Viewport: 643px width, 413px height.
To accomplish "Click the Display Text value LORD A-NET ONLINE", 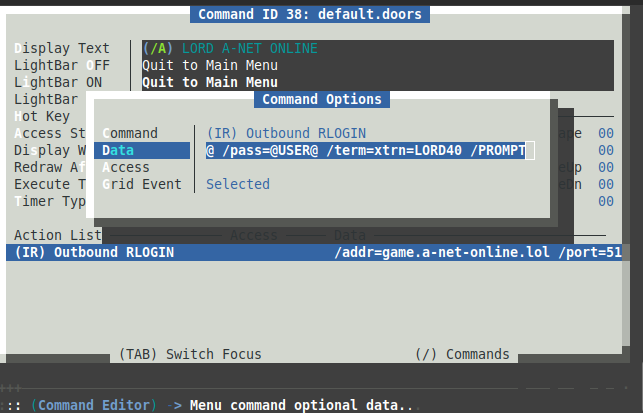I will 230,48.
